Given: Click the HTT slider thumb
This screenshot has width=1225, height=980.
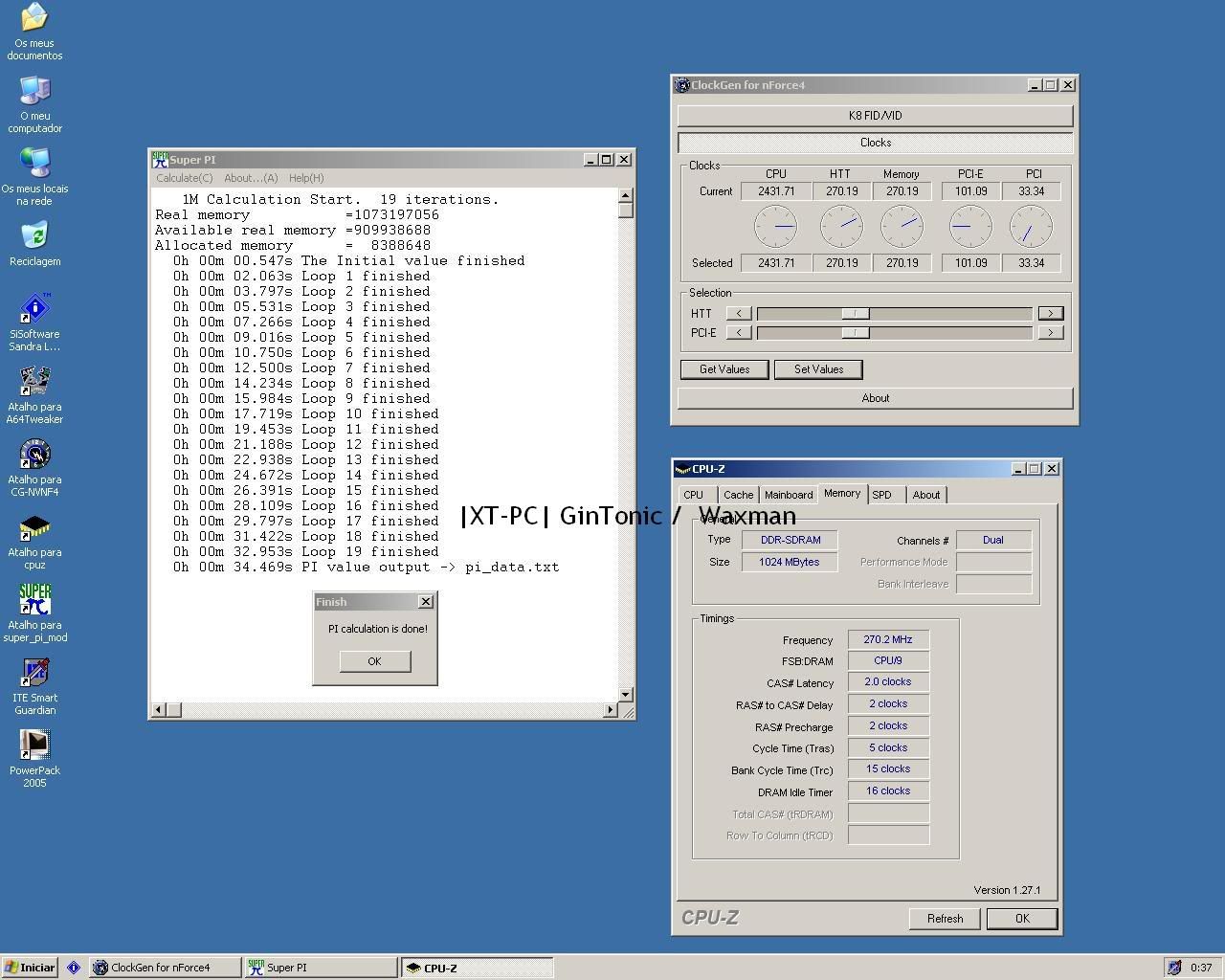Looking at the screenshot, I should point(855,313).
